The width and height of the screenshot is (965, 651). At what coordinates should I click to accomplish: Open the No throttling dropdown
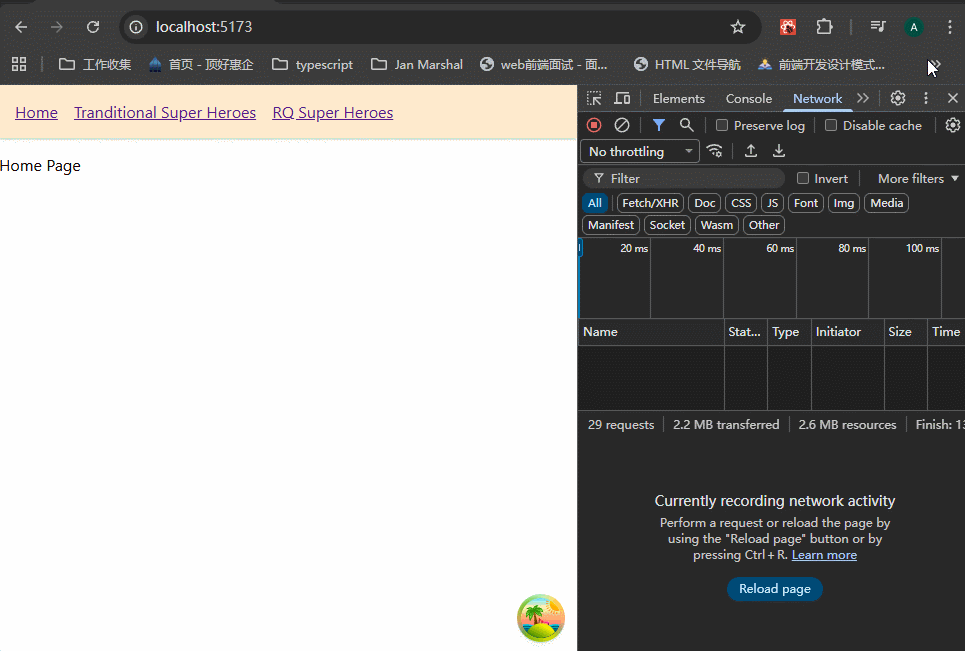point(640,151)
